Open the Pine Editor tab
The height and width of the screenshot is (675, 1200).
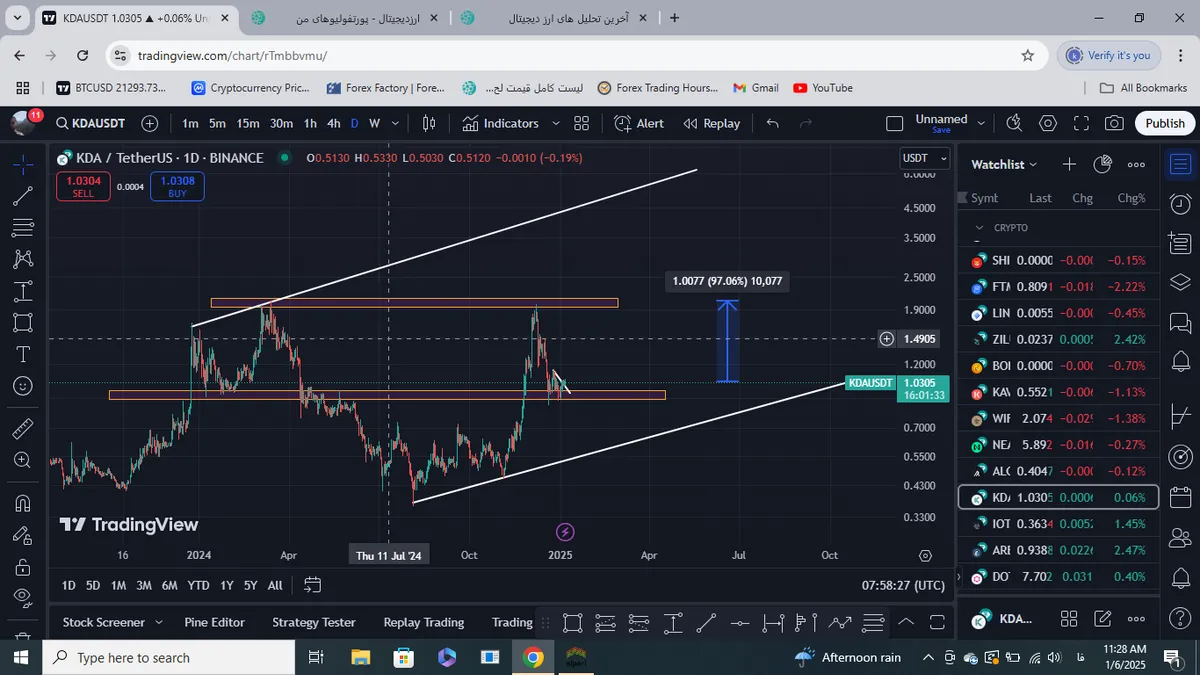pyautogui.click(x=214, y=622)
